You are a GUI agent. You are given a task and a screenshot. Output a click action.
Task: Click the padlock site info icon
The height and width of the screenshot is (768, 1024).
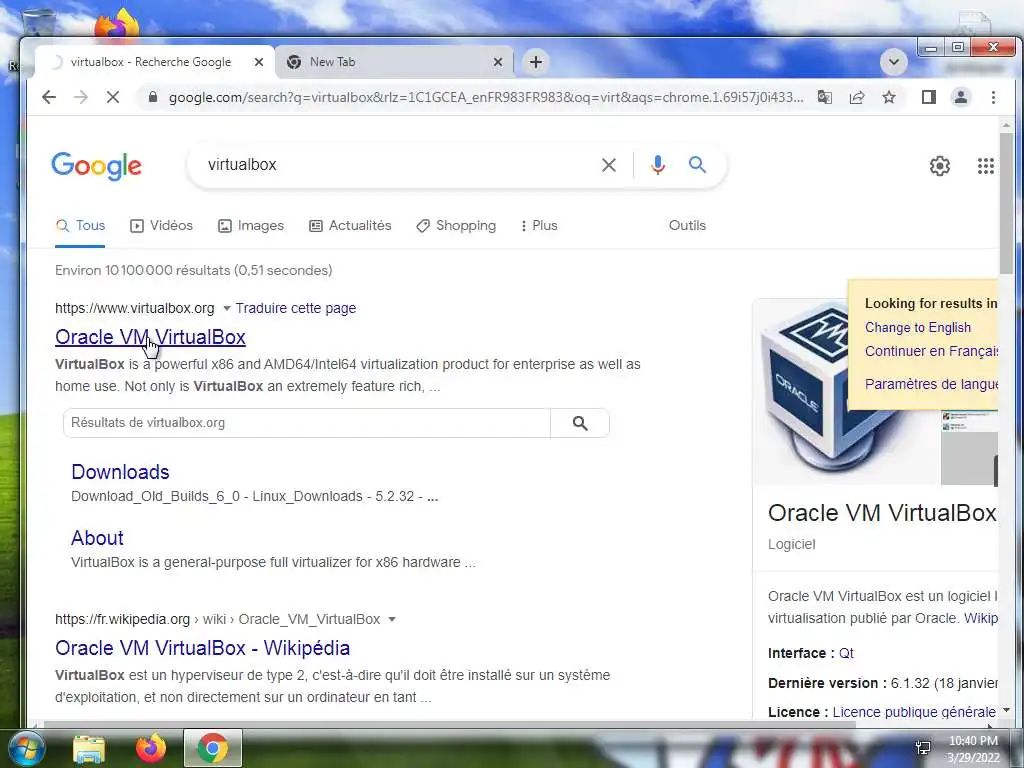click(x=153, y=97)
